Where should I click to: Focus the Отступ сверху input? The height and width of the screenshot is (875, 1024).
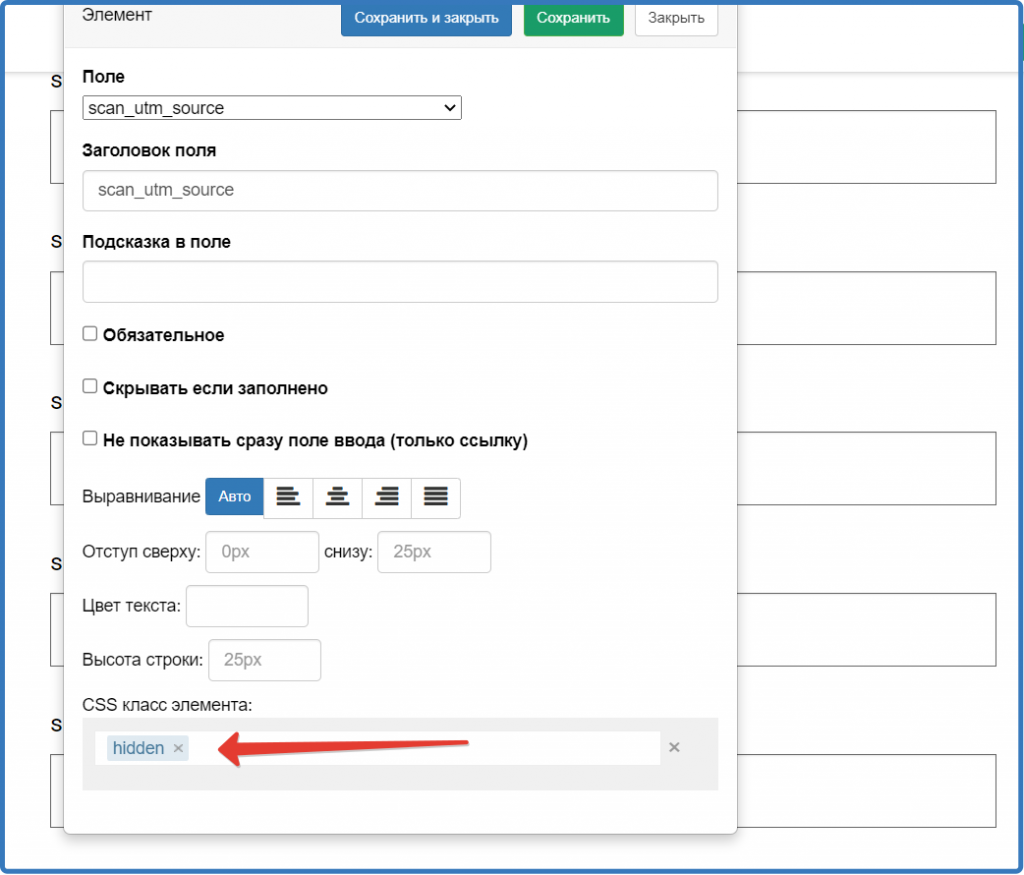point(262,552)
